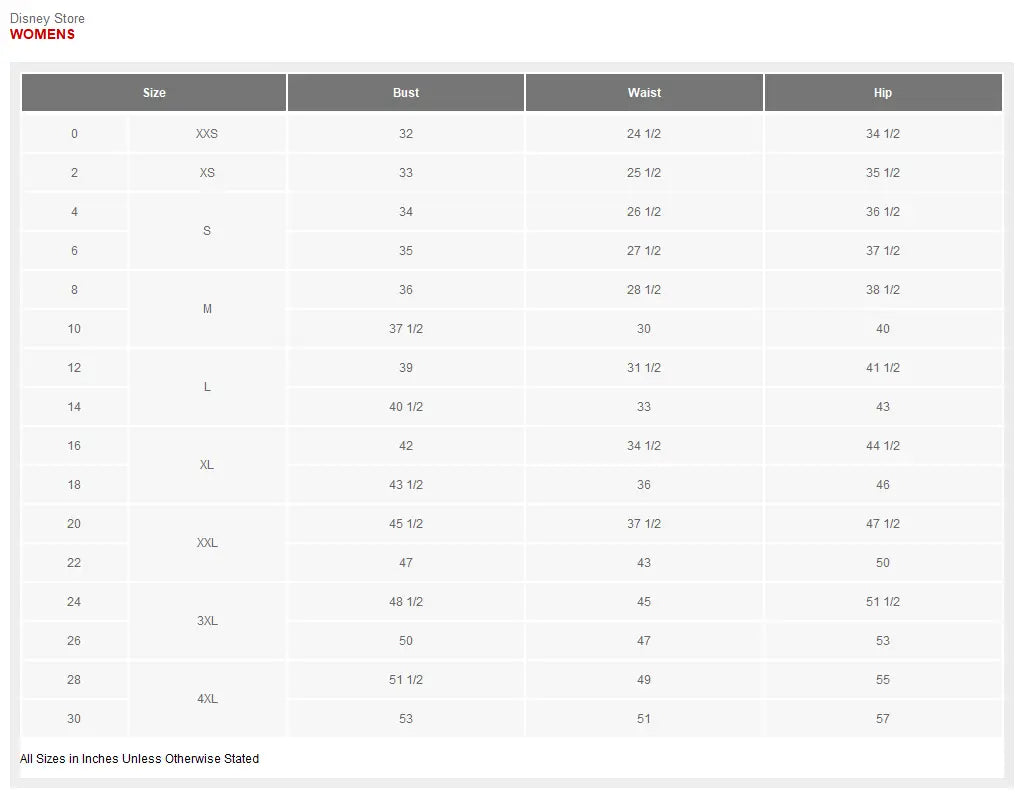
Task: Click the bust value 37 1/2
Action: coord(406,329)
